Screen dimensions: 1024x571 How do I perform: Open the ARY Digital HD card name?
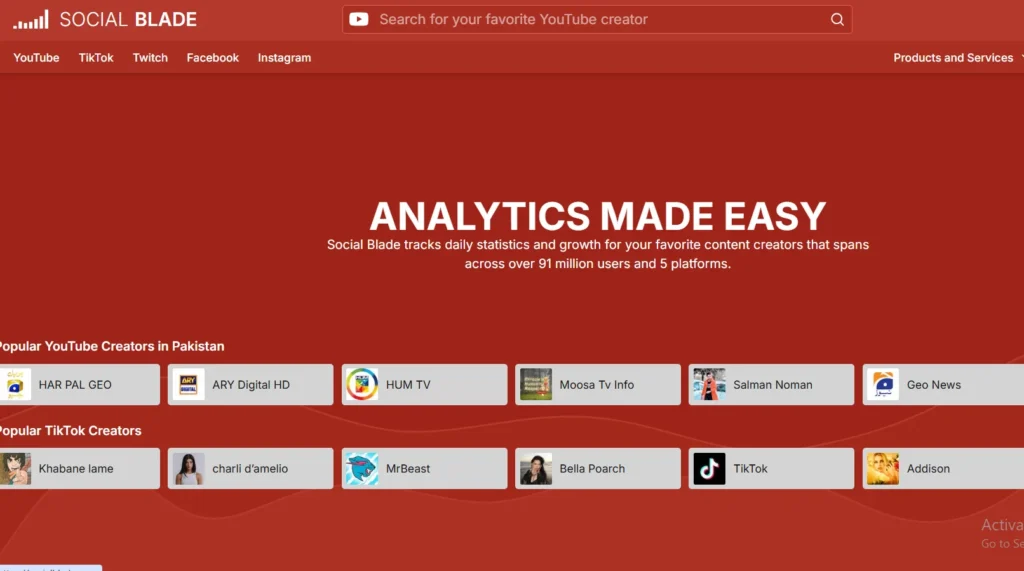(x=251, y=385)
